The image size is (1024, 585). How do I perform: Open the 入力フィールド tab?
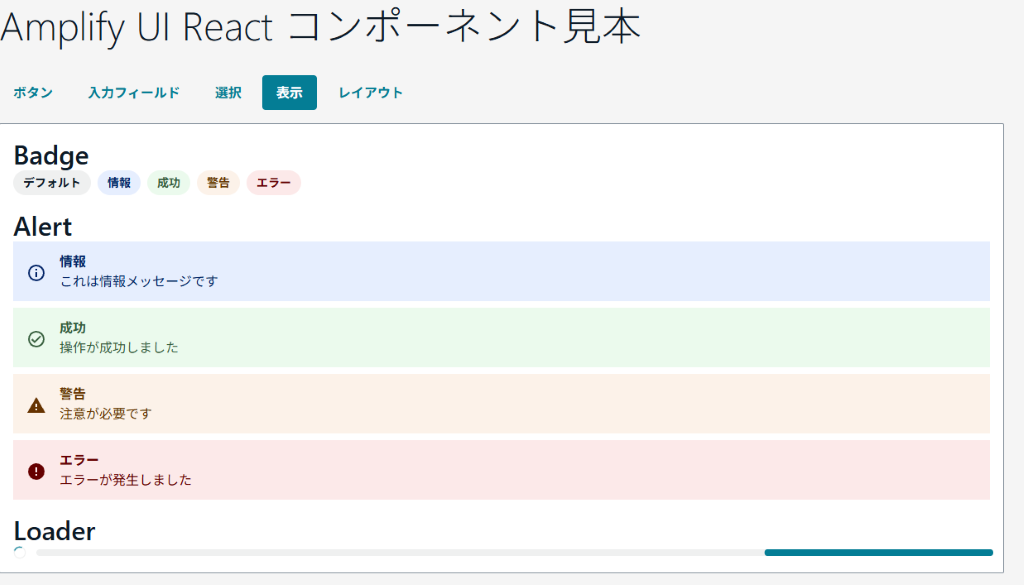(x=133, y=92)
